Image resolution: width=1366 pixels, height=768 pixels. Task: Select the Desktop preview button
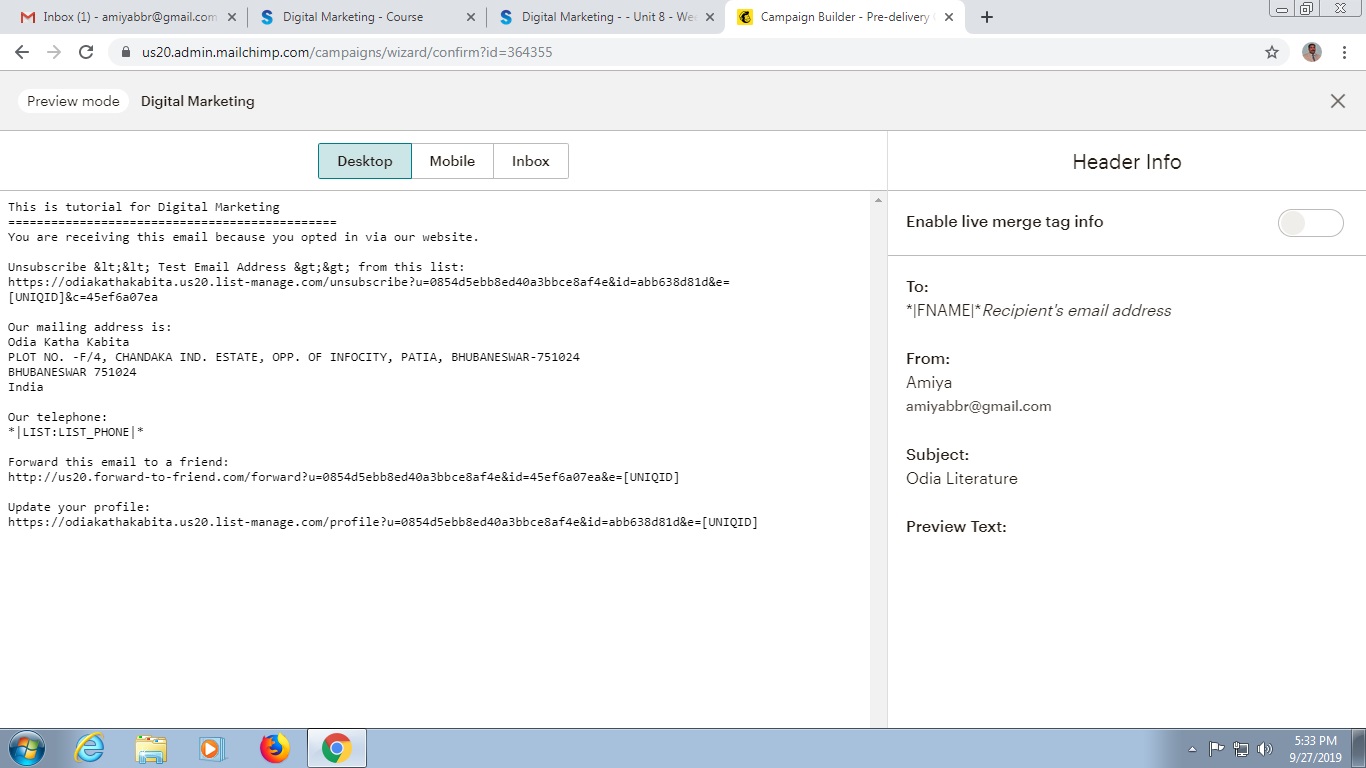pos(364,161)
